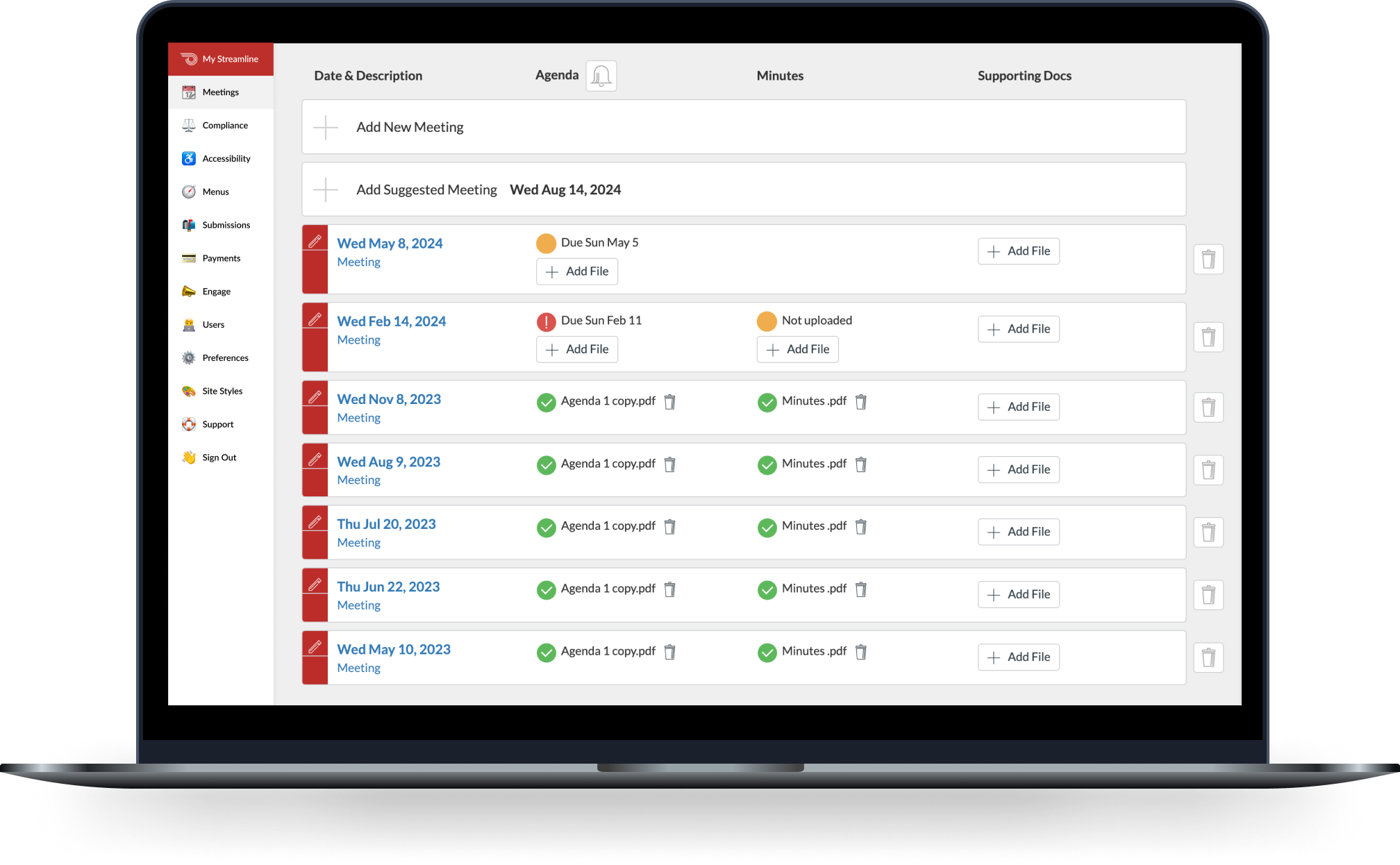Add agenda file for May 8, 2024 meeting

tap(577, 271)
